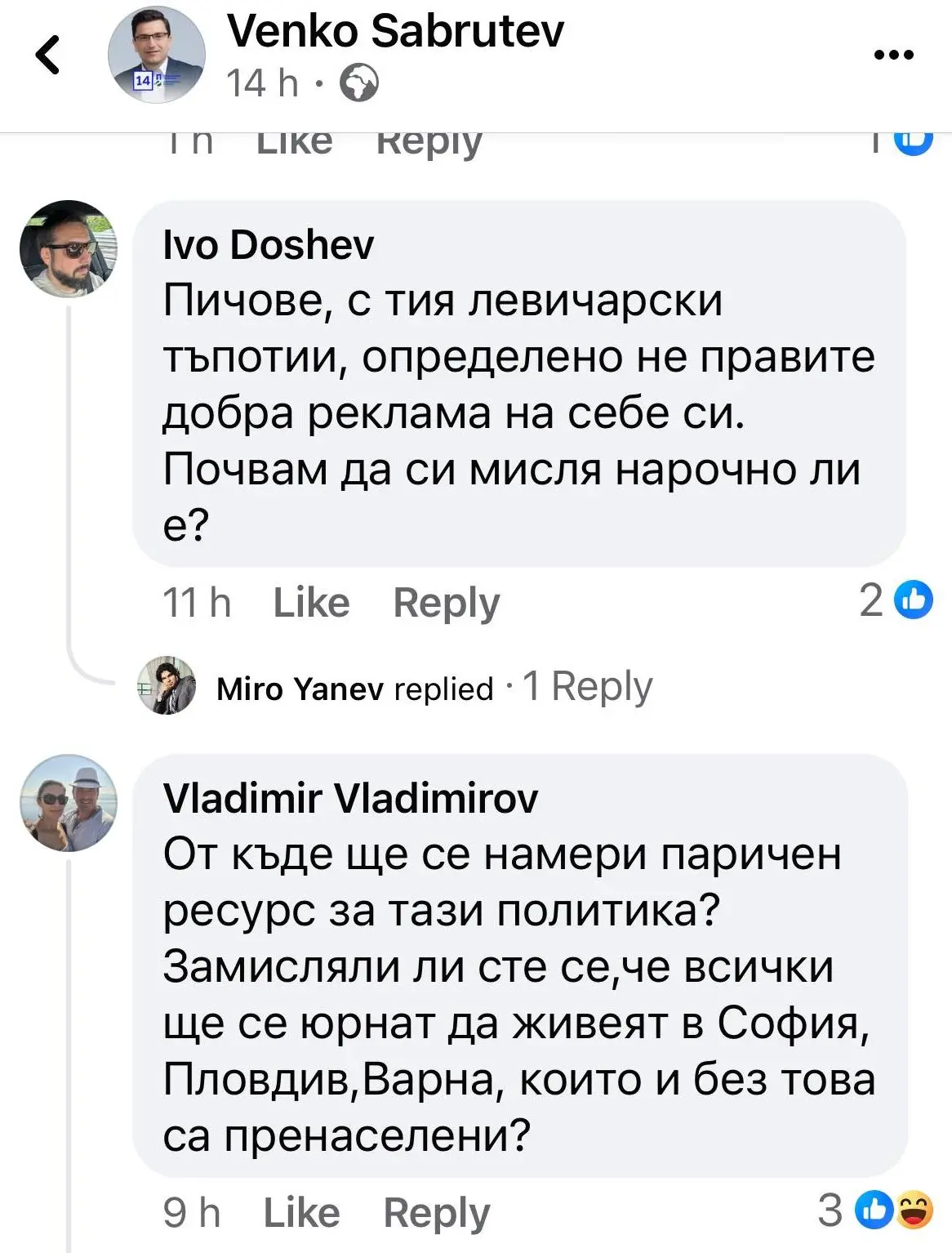Tap the laughing emoji reaction on Vladimir's comment
The width and height of the screenshot is (952, 1253).
pos(914,1211)
